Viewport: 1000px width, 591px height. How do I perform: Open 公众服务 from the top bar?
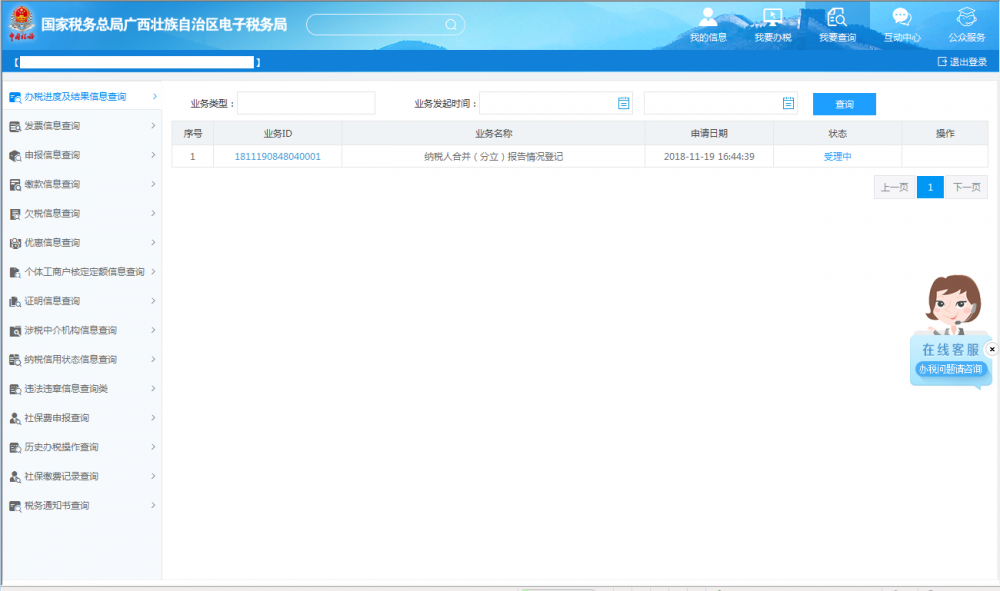coord(966,18)
